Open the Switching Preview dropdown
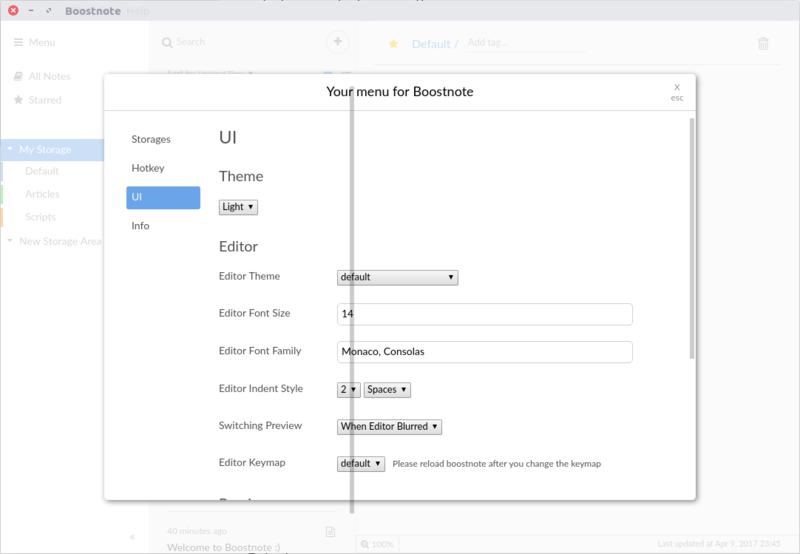This screenshot has width=800, height=554. click(389, 426)
